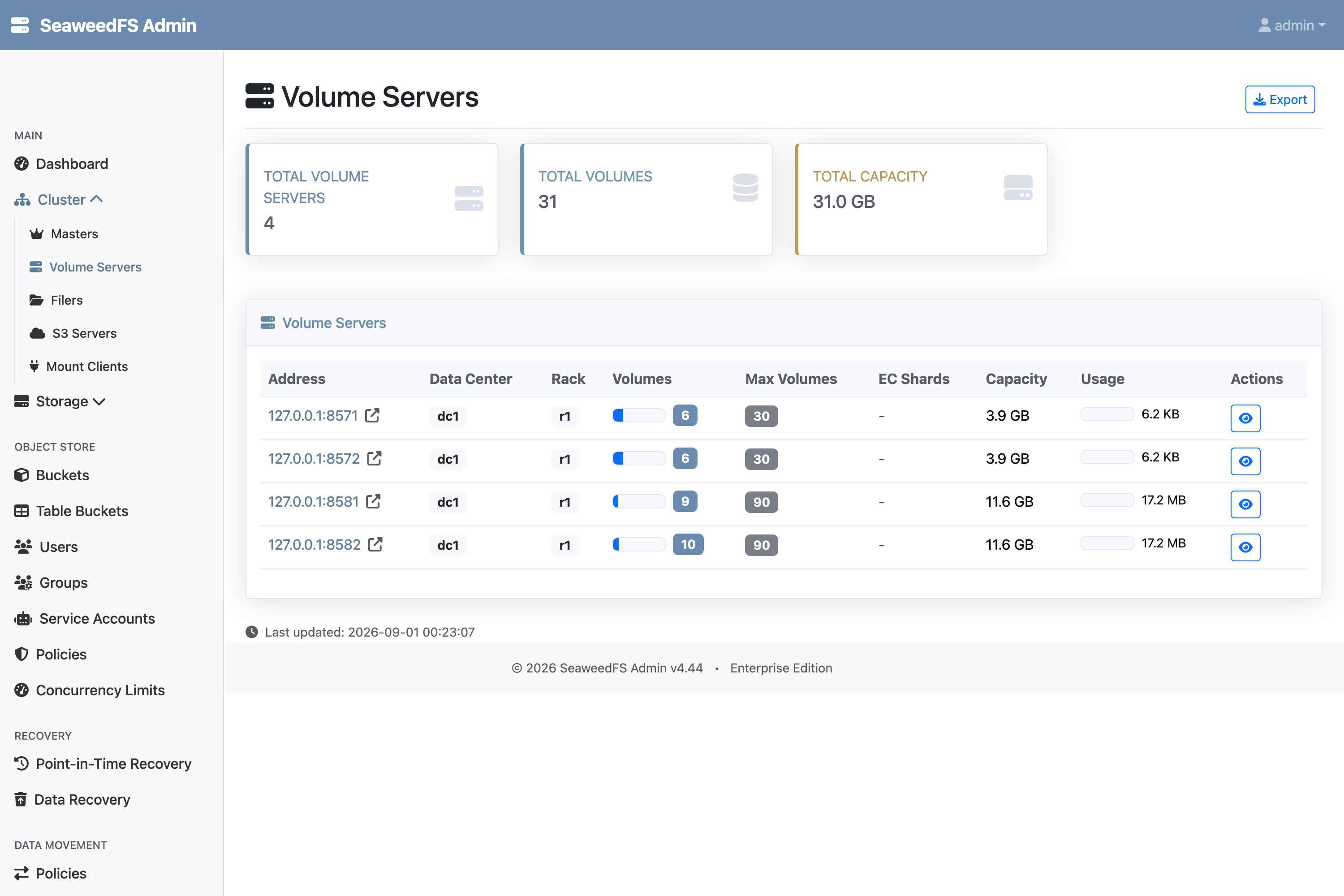Open server 127.0.0.1:8571 link
1344x896 pixels.
pos(313,416)
